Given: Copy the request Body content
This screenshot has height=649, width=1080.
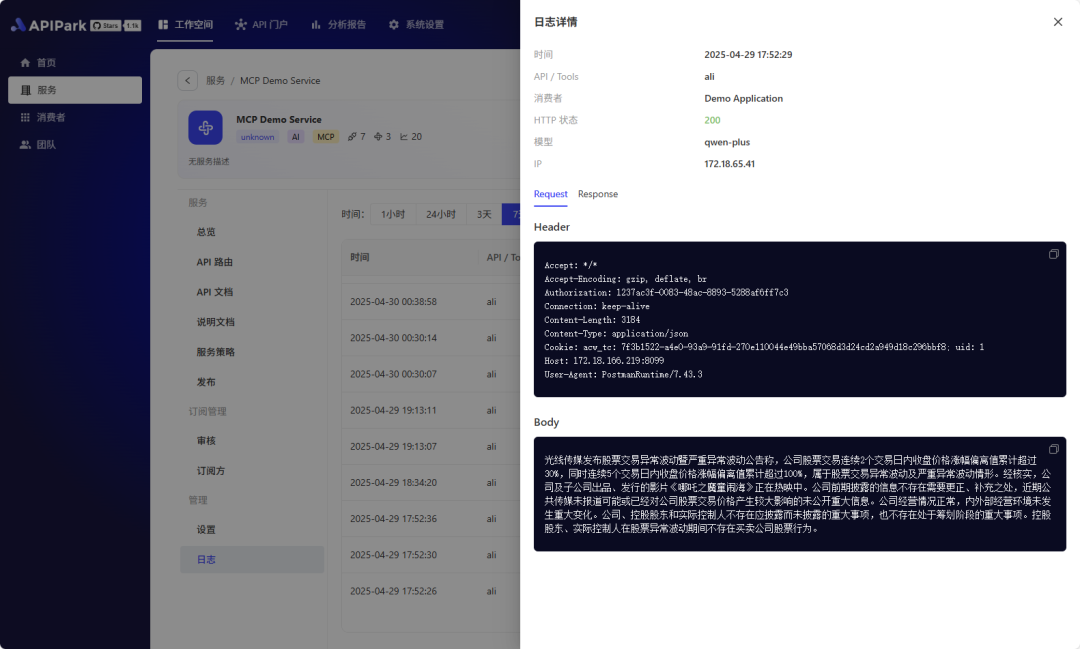Looking at the screenshot, I should [1053, 447].
